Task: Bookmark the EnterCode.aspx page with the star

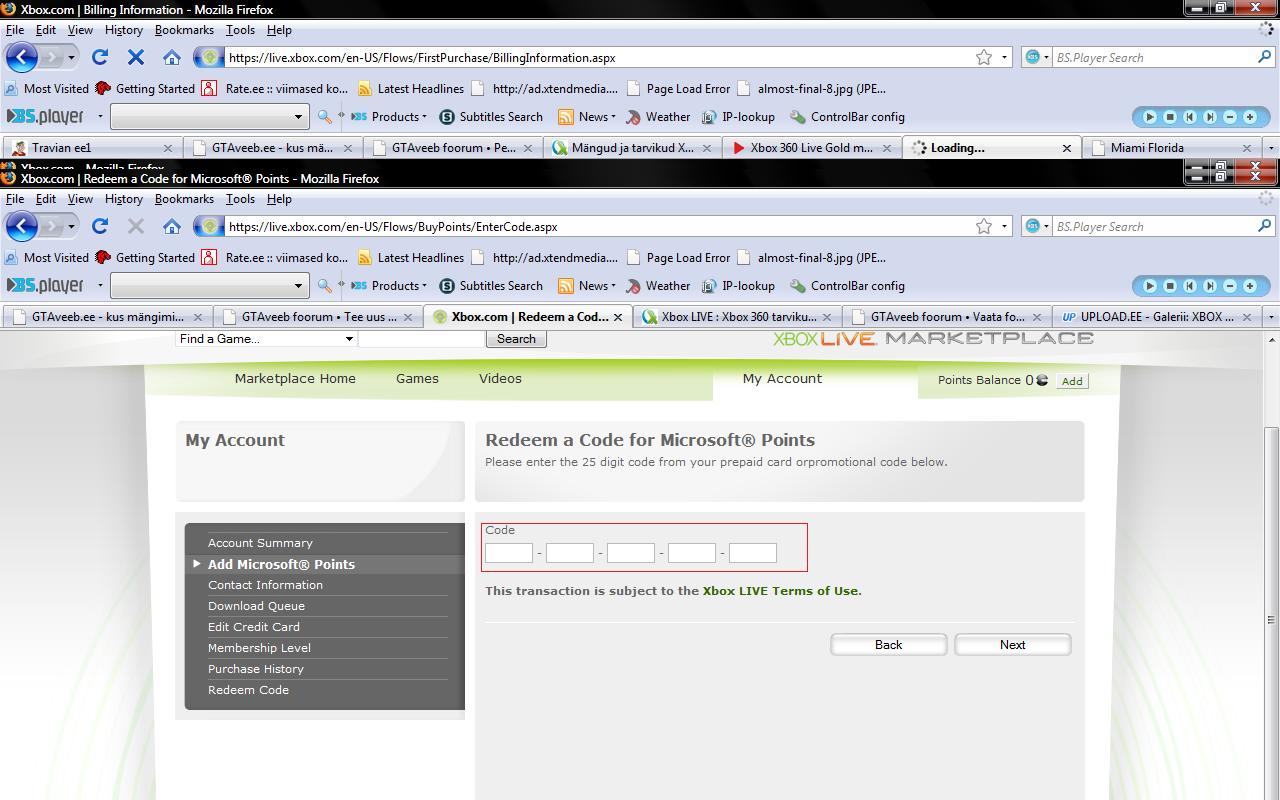Action: pos(984,227)
